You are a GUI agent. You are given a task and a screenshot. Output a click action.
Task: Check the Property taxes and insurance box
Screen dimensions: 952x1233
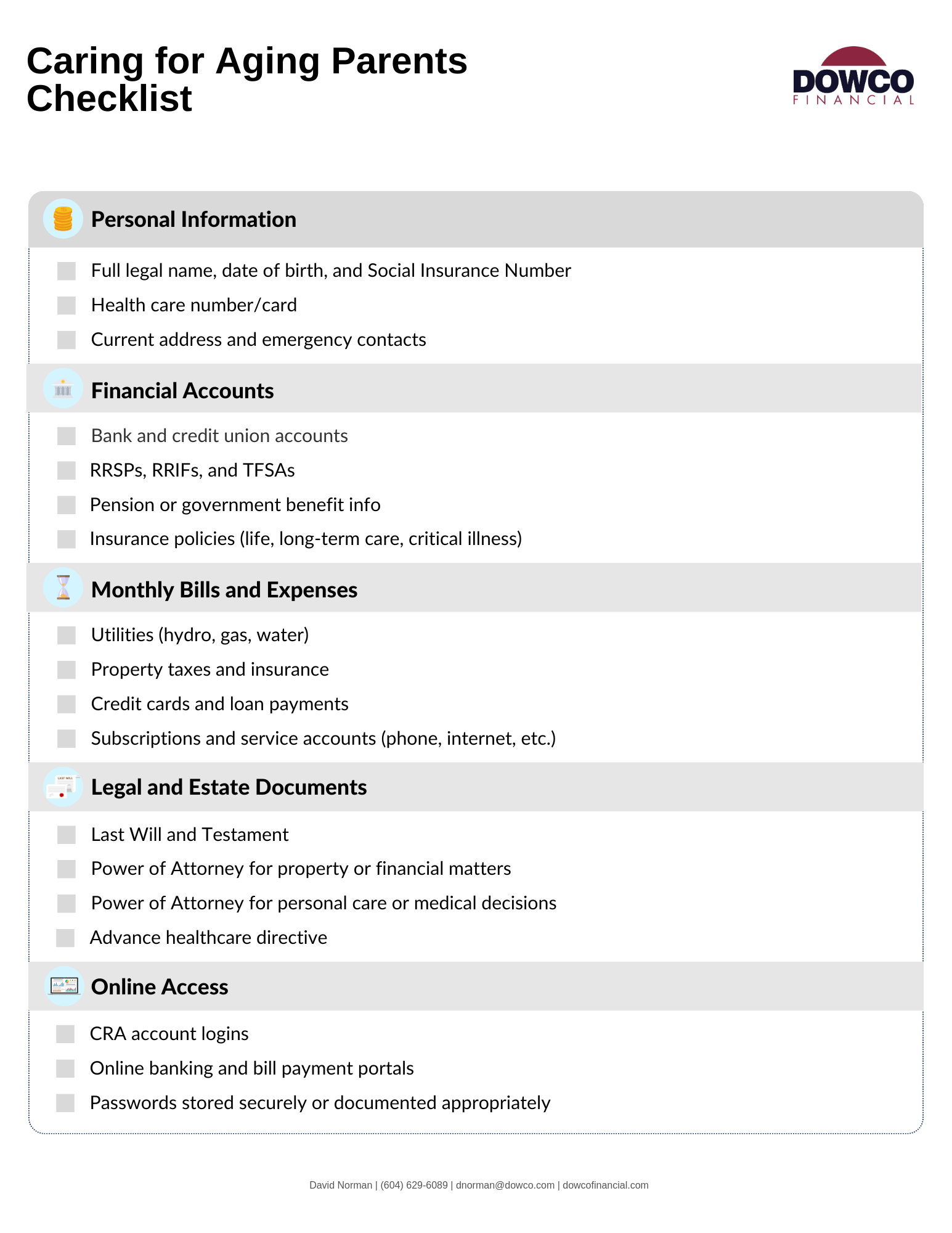coord(67,670)
